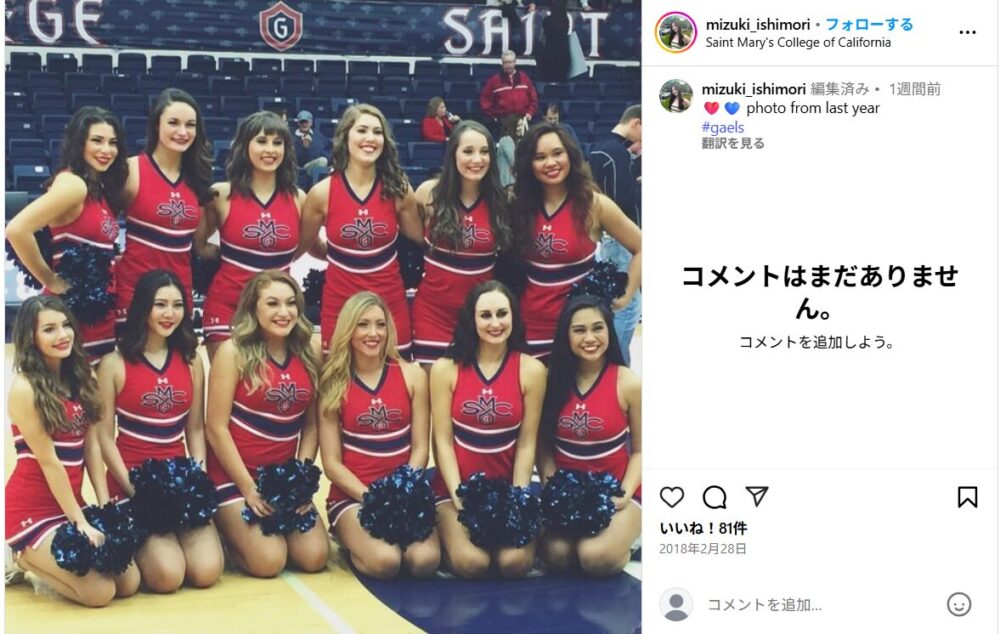
Task: Focus the コメントを追加 comment field
Action: [822, 604]
